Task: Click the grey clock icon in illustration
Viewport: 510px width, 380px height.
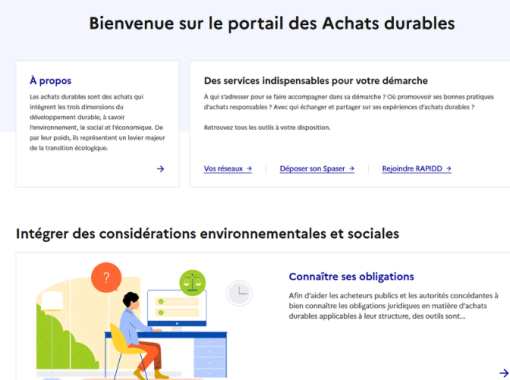Action: (239, 293)
